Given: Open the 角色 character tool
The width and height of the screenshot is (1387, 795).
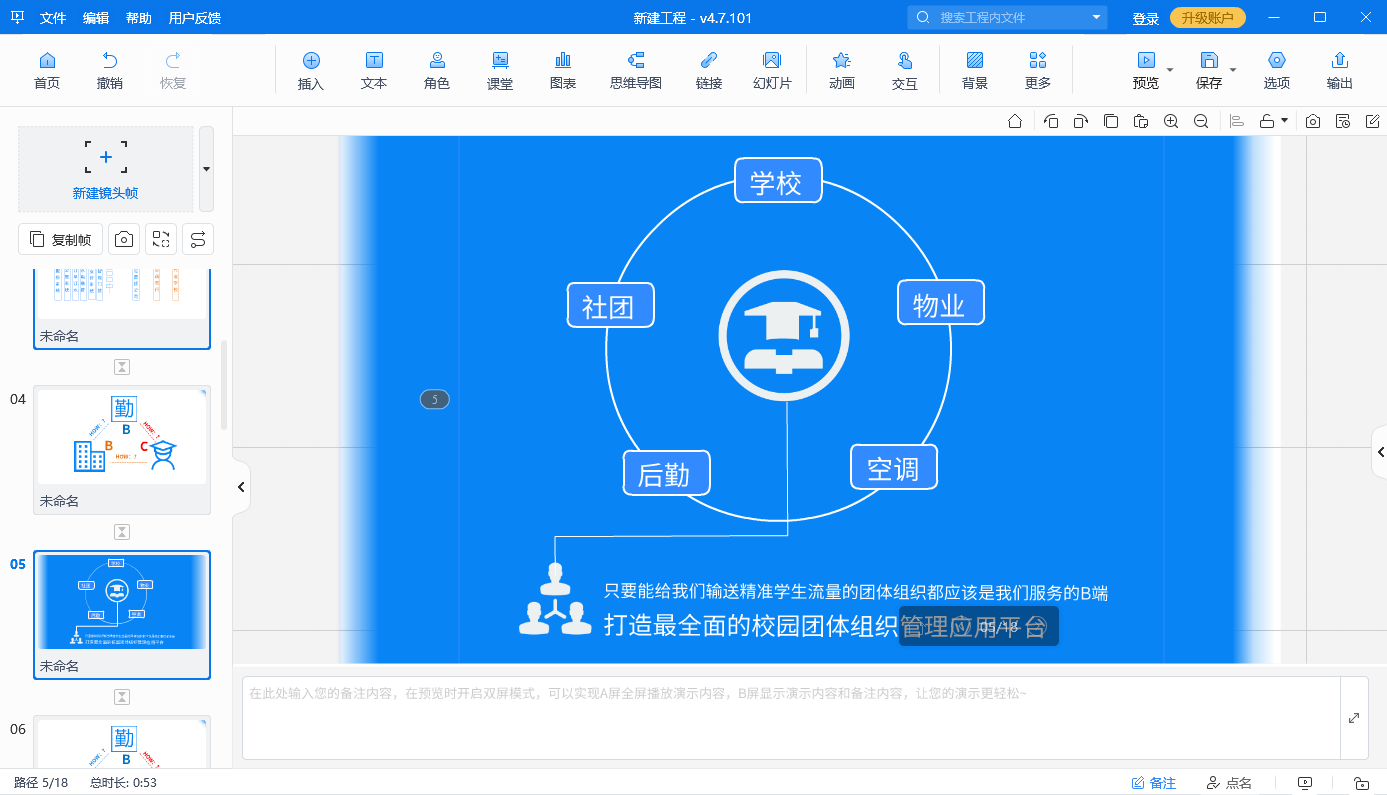Looking at the screenshot, I should tap(437, 70).
